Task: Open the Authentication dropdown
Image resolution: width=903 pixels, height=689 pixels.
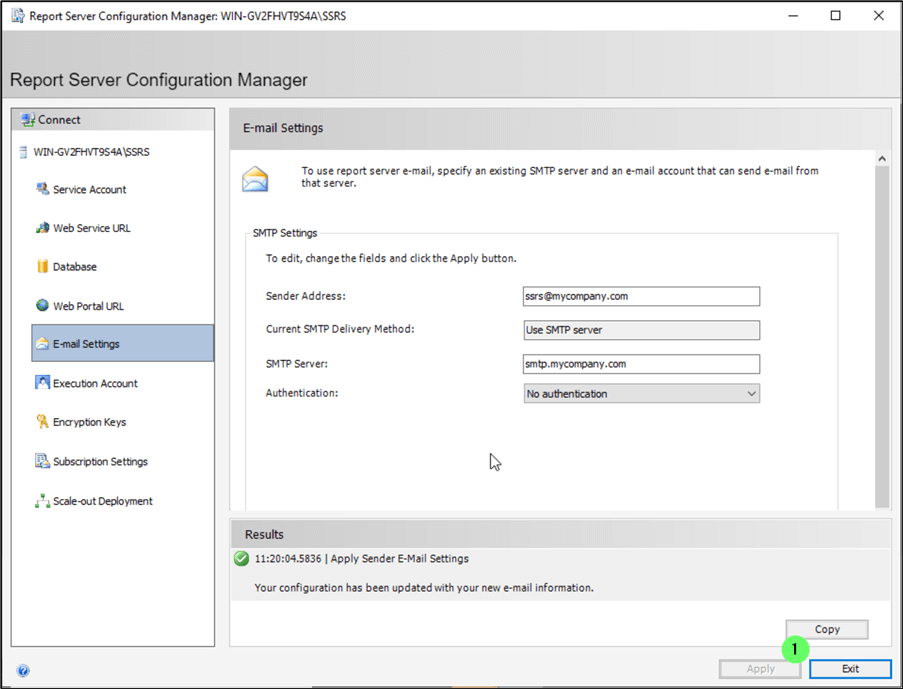Action: pos(641,394)
